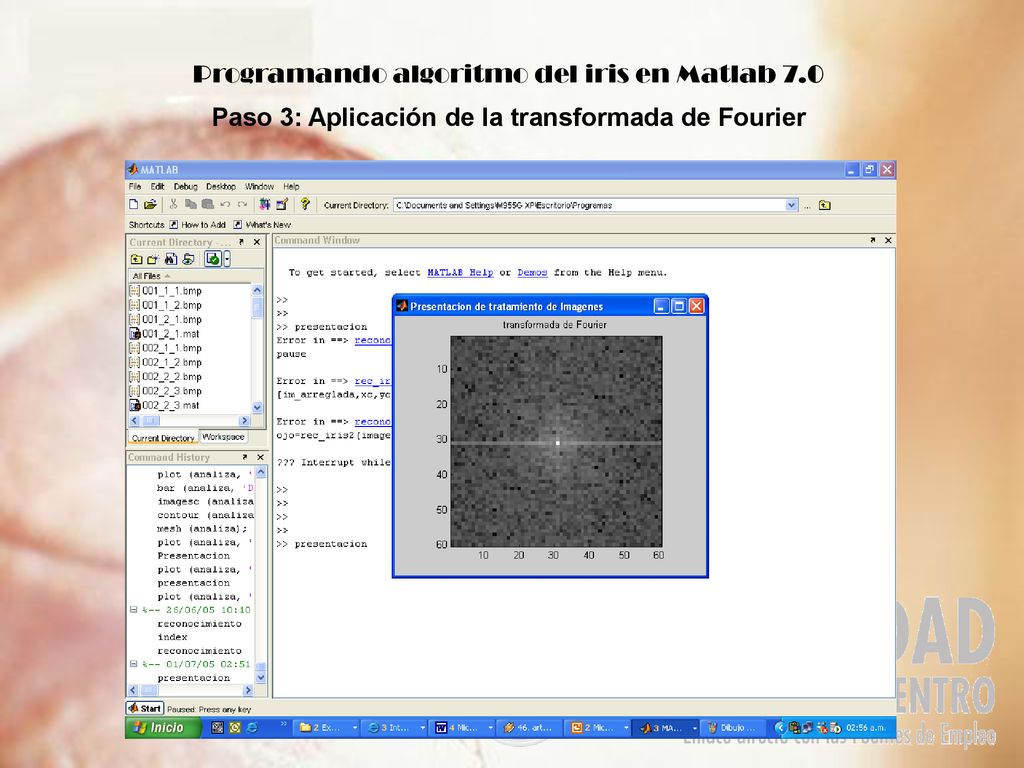This screenshot has height=768, width=1024.
Task: Click the Redo arrow in toolbar
Action: click(242, 204)
